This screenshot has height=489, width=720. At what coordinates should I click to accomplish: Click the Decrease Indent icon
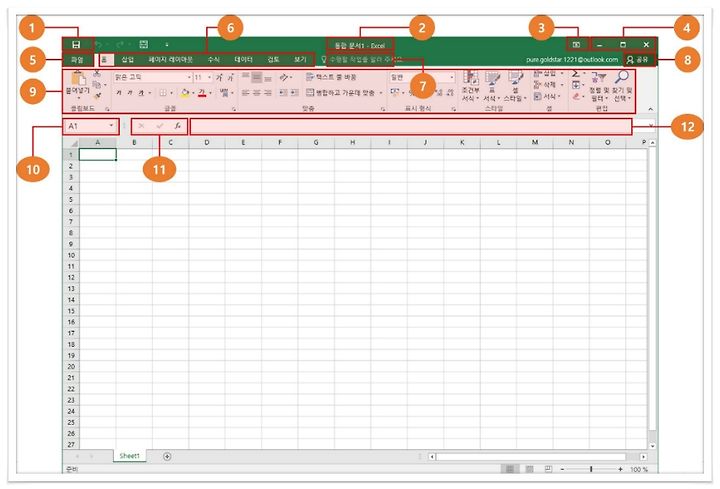point(283,93)
